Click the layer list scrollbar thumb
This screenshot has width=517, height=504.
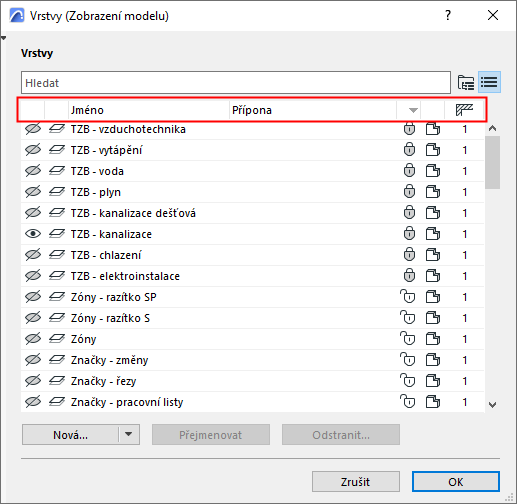click(492, 162)
